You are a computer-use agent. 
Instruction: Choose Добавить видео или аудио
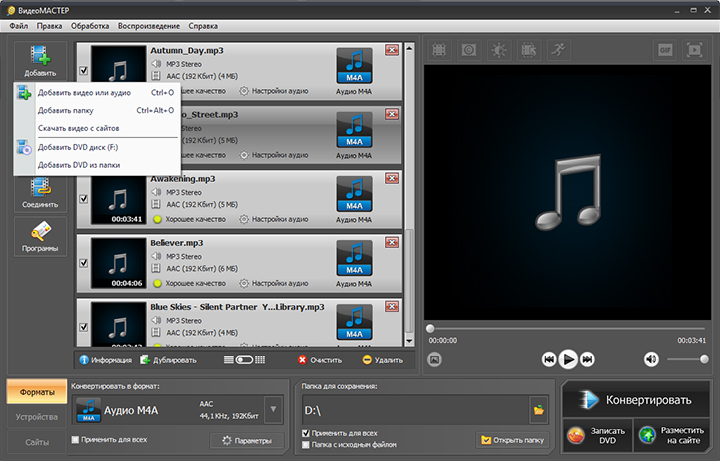tap(97, 93)
